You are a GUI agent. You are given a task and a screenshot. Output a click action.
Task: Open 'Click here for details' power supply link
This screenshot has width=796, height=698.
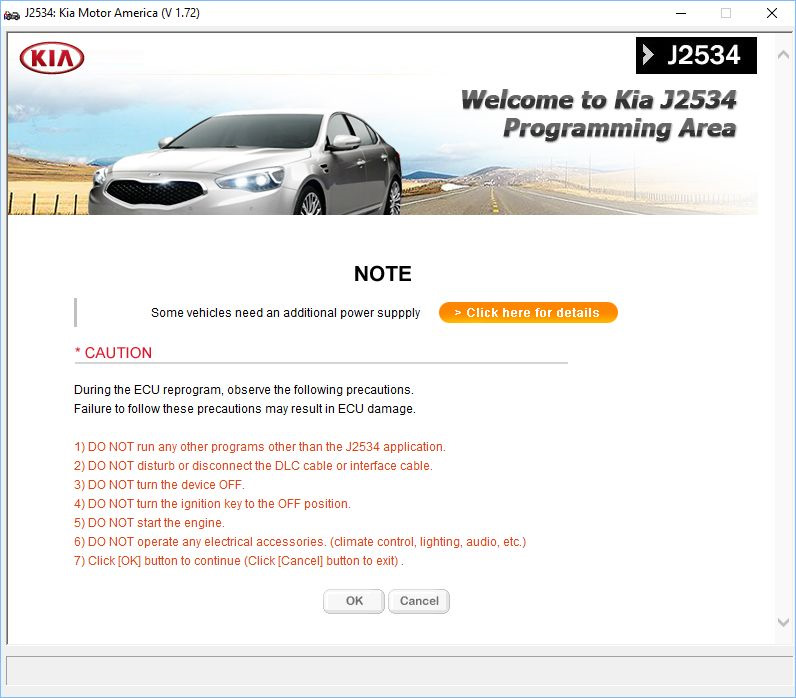[x=528, y=312]
